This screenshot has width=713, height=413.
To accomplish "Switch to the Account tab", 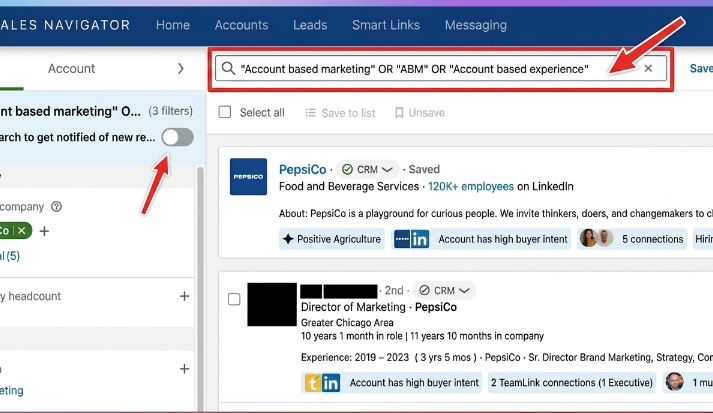I will [71, 69].
